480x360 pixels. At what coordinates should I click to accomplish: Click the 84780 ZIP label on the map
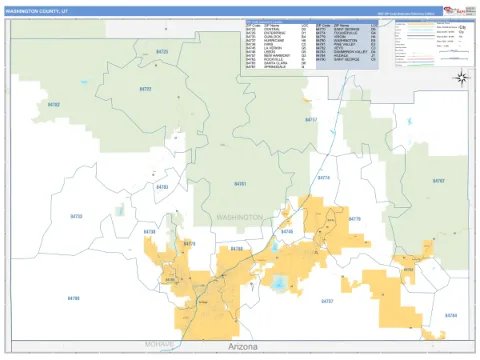click(x=237, y=249)
